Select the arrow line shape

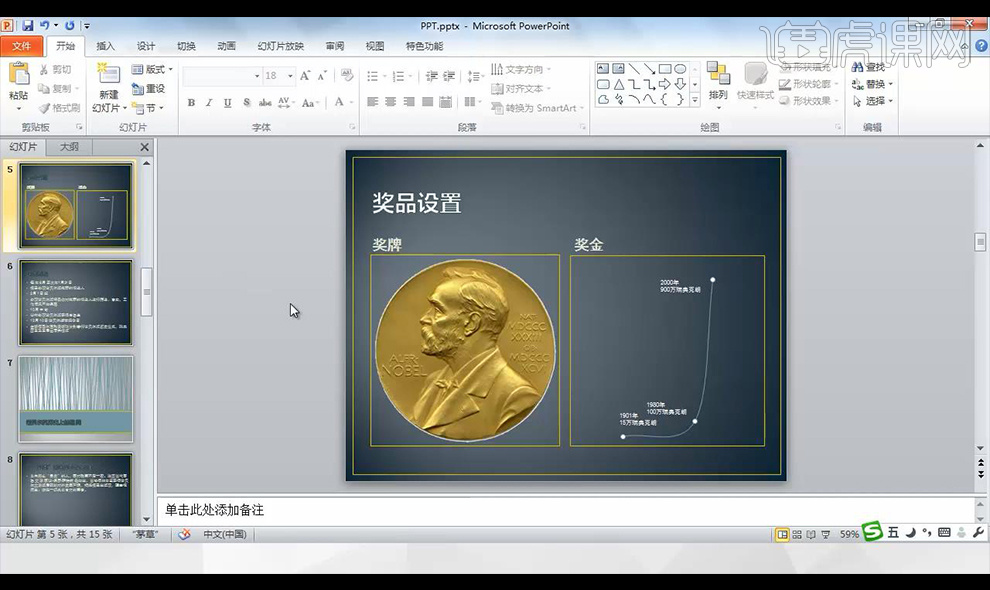coord(649,69)
